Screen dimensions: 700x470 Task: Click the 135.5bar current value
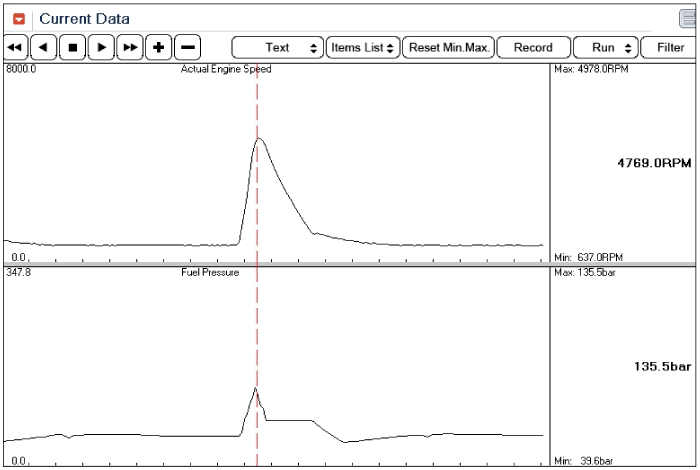(662, 367)
